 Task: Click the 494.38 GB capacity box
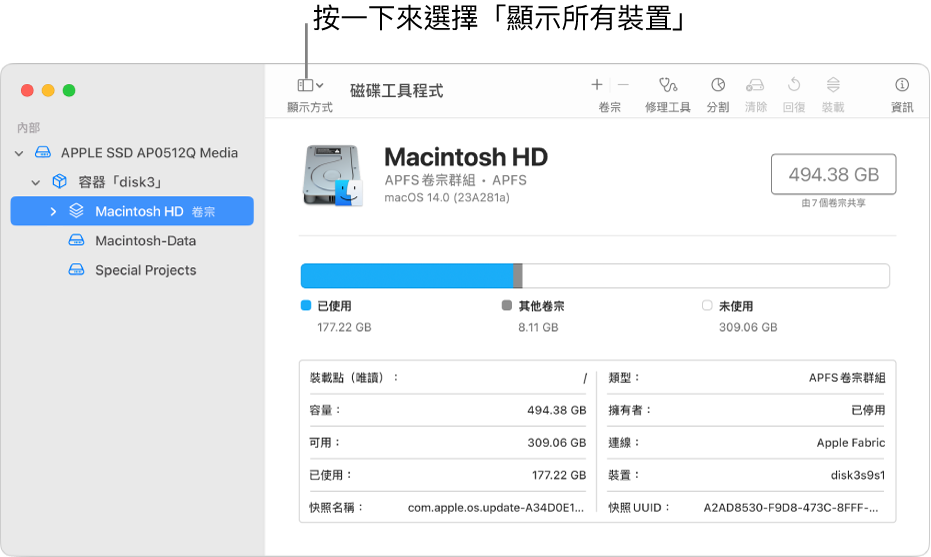point(833,174)
